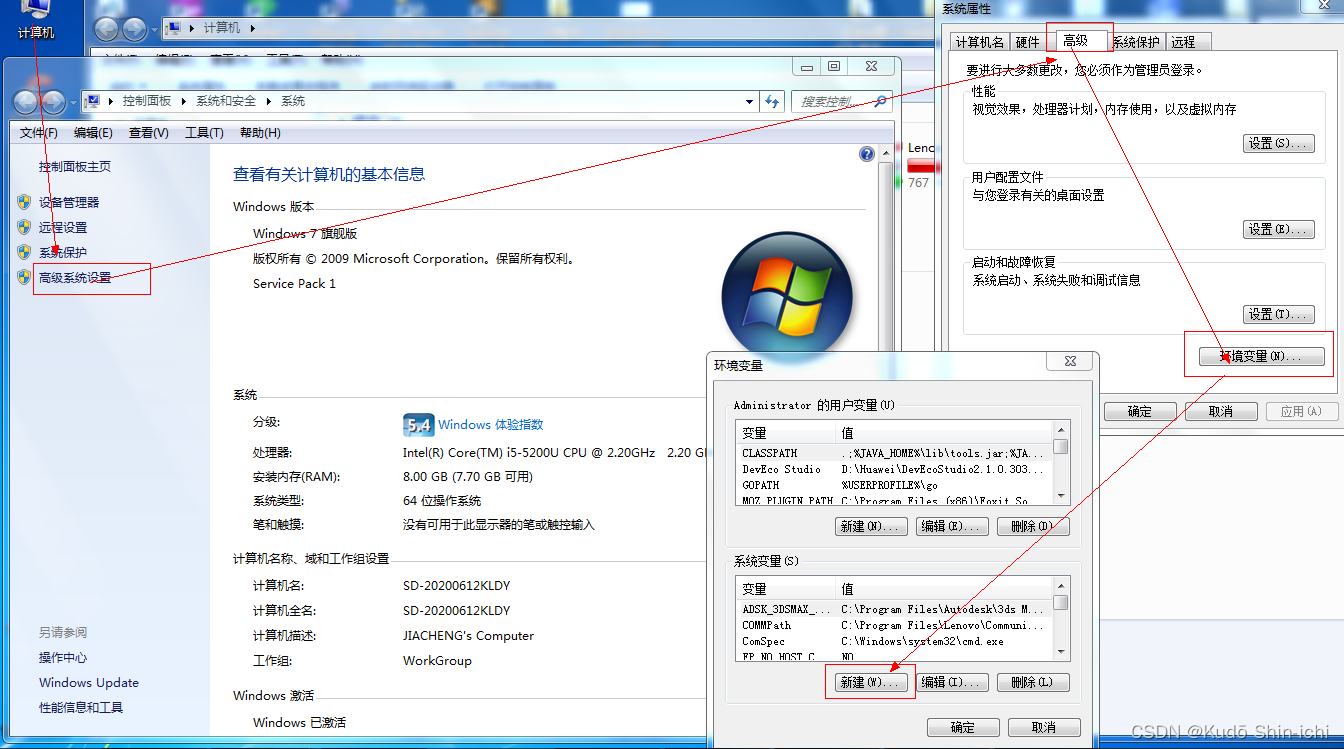This screenshot has width=1344, height=749.
Task: Select the DevEco Studio user variable row
Action: 895,469
